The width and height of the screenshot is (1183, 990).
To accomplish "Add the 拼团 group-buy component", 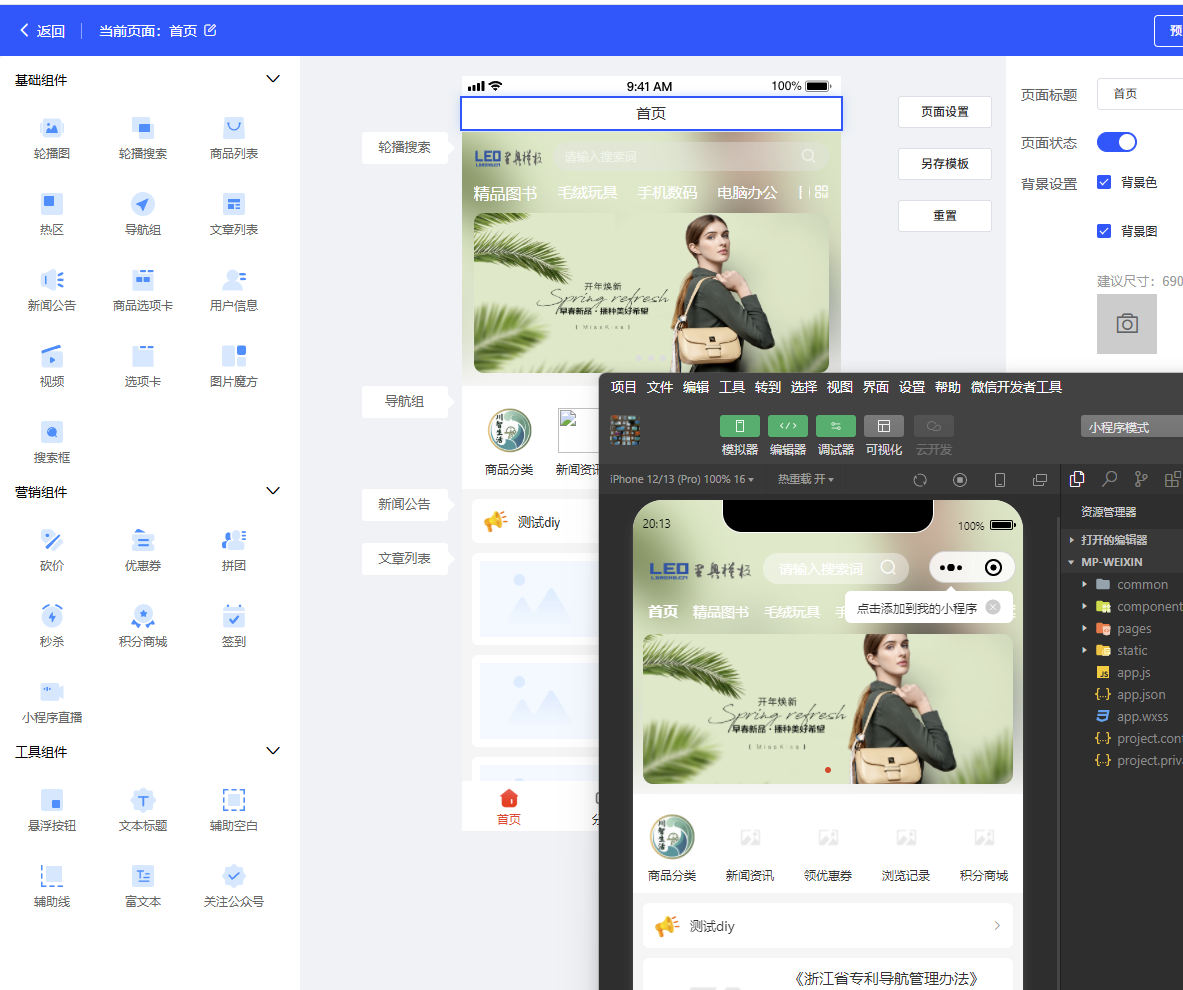I will (234, 551).
